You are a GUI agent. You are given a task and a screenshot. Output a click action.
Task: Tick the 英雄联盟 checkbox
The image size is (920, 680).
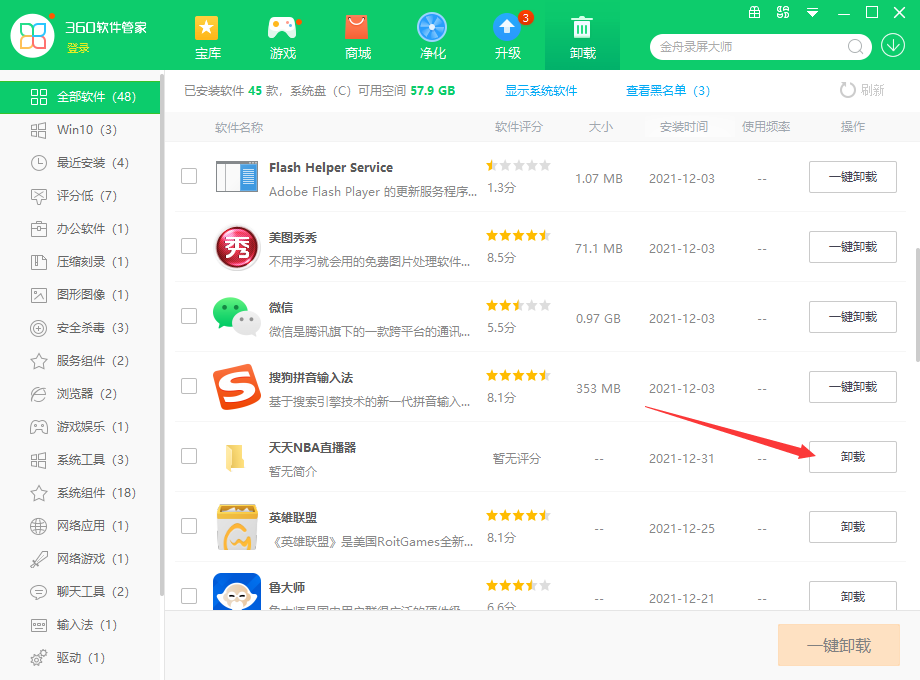click(x=189, y=526)
